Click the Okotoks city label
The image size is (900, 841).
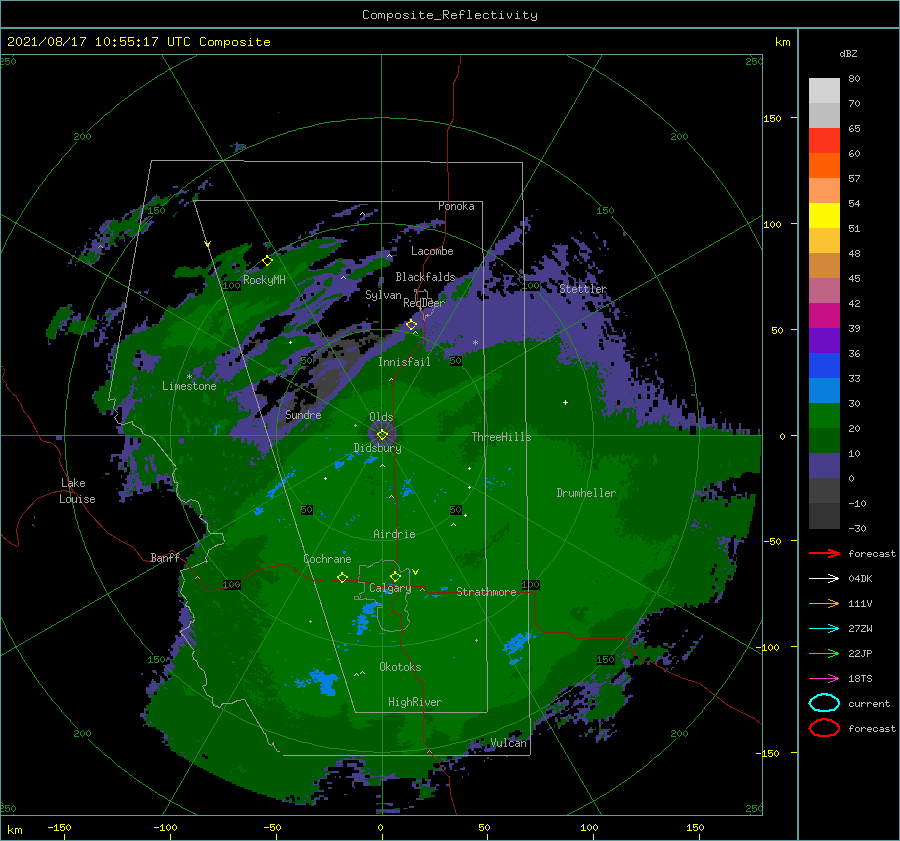[x=400, y=667]
